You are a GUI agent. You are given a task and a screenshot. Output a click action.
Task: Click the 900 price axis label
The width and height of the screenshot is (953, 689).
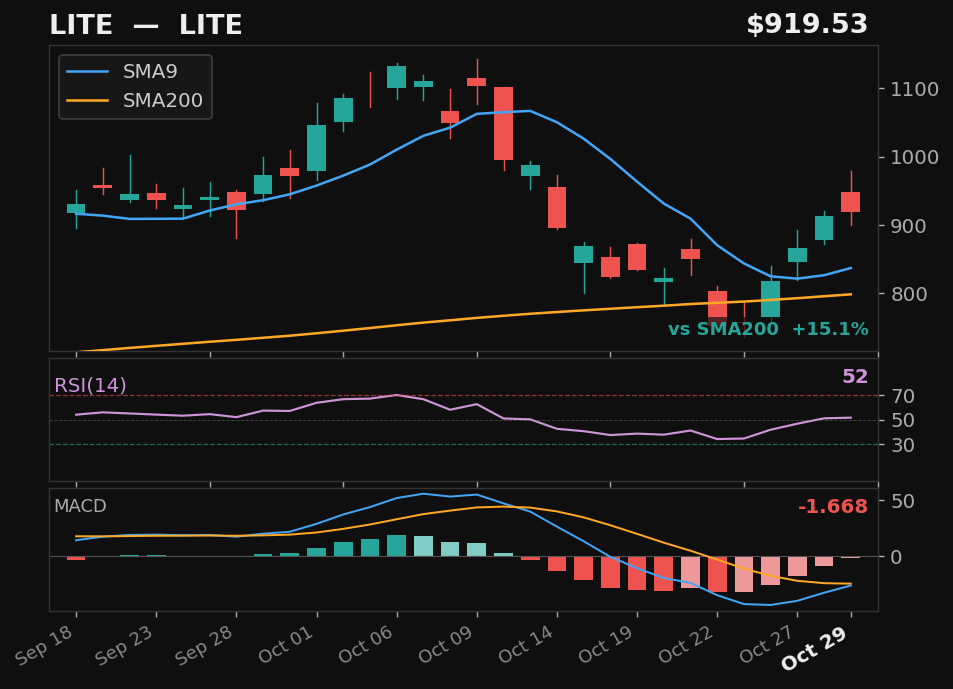pyautogui.click(x=908, y=226)
